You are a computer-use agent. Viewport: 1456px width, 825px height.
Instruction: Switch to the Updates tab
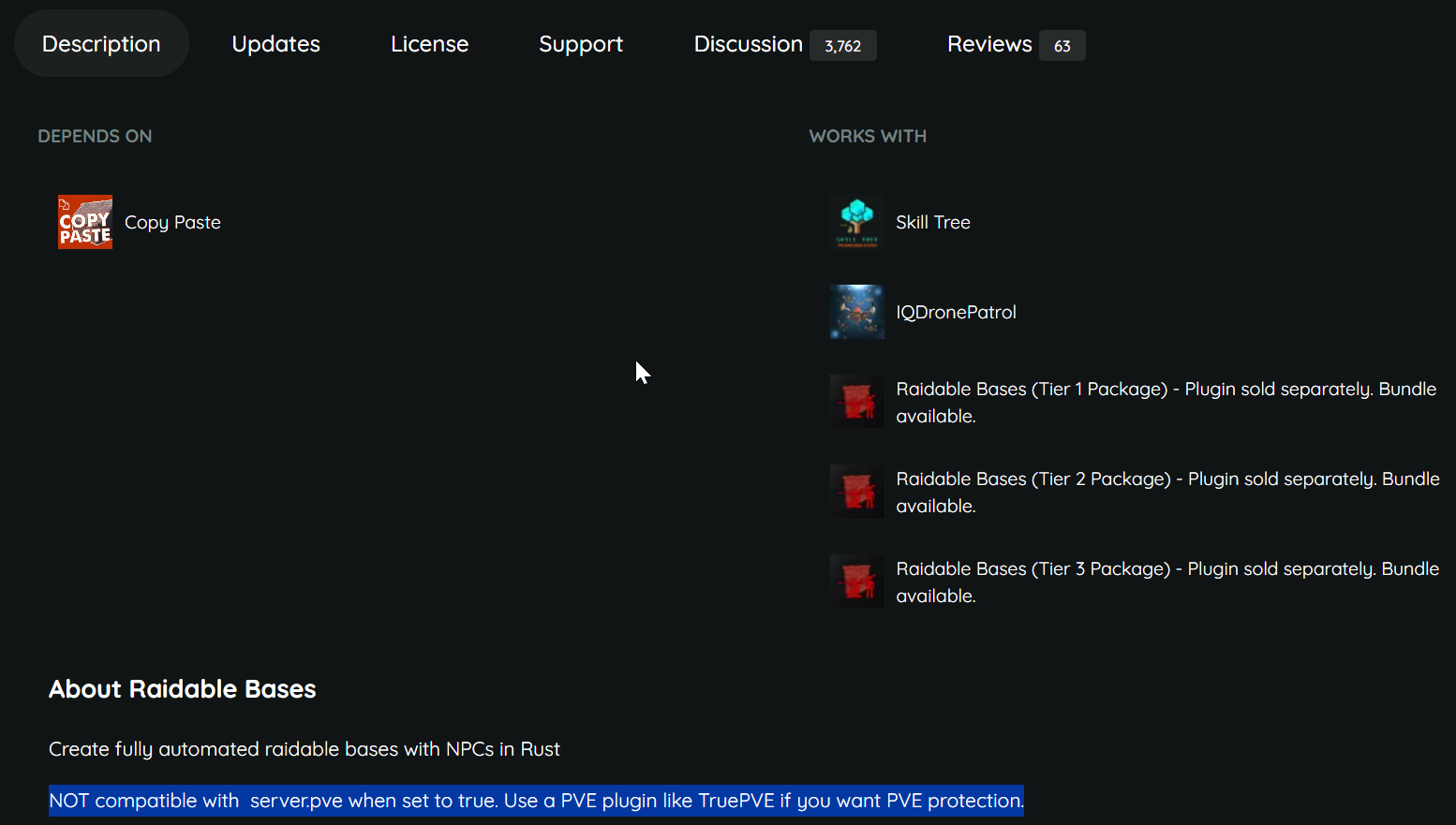(275, 44)
